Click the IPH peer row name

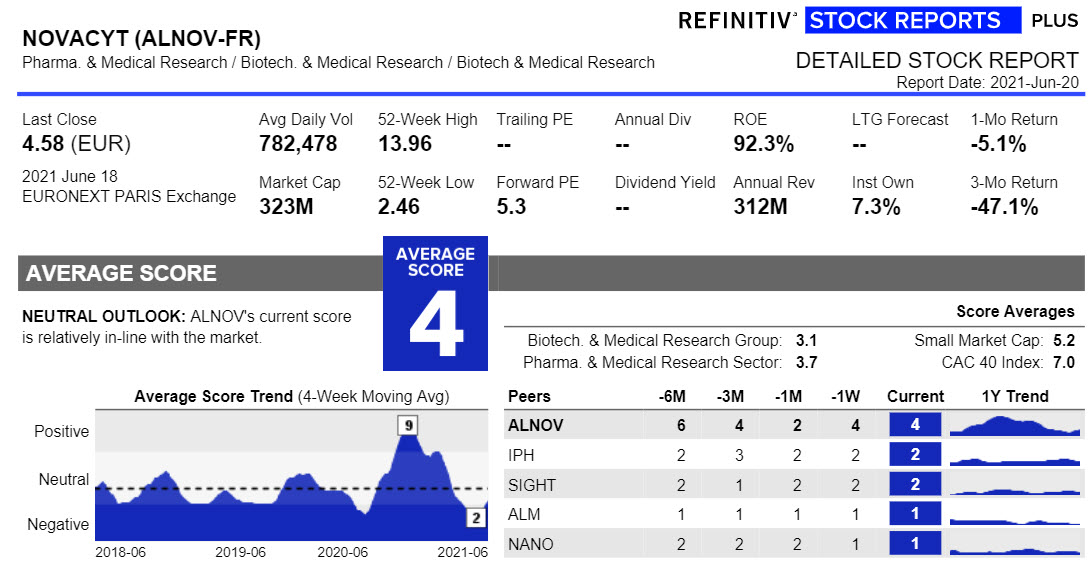(521, 455)
